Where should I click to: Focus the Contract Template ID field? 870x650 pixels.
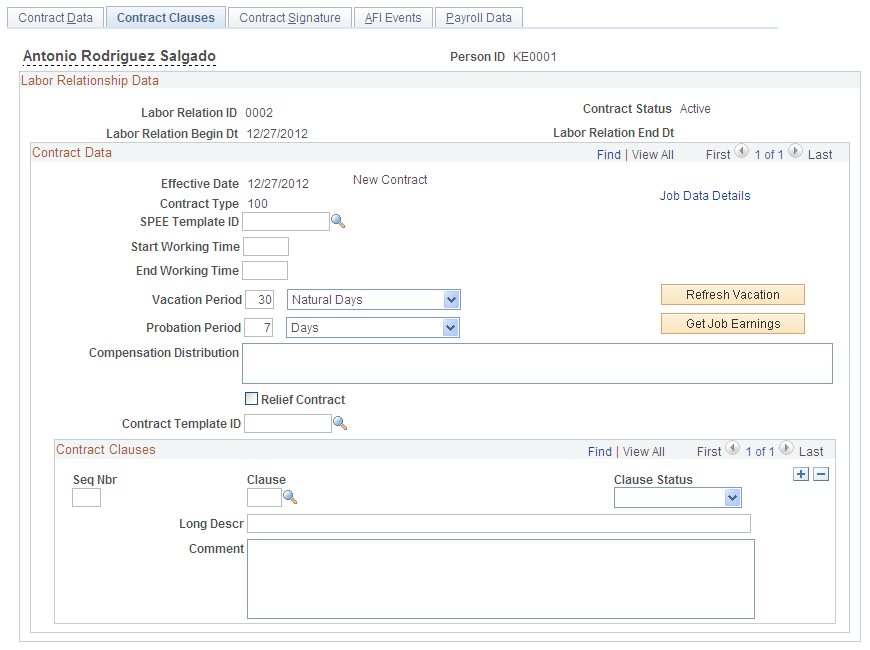[x=288, y=424]
